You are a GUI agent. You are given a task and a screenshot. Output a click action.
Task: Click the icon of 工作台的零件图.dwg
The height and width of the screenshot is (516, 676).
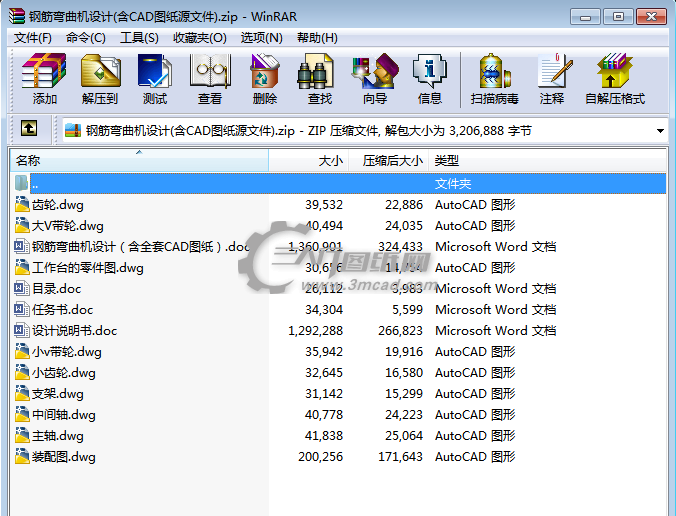[x=22, y=267]
